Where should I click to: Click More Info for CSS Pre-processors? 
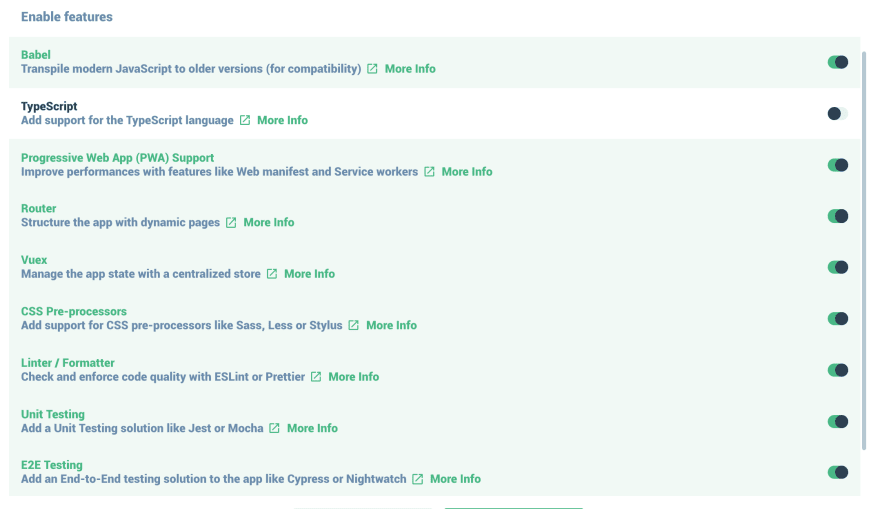point(391,325)
